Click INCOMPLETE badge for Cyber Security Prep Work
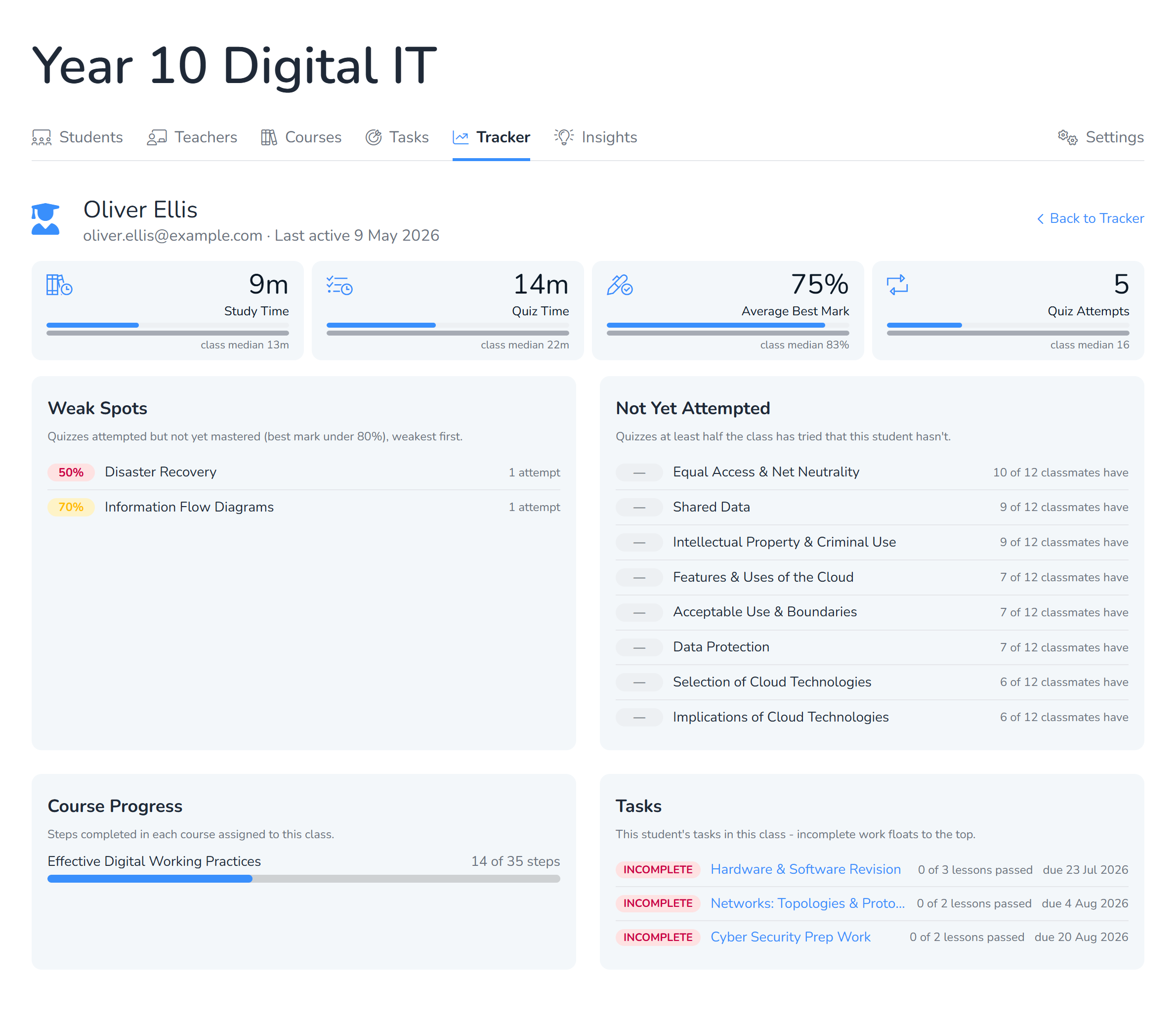This screenshot has width=1176, height=1025. click(x=658, y=937)
